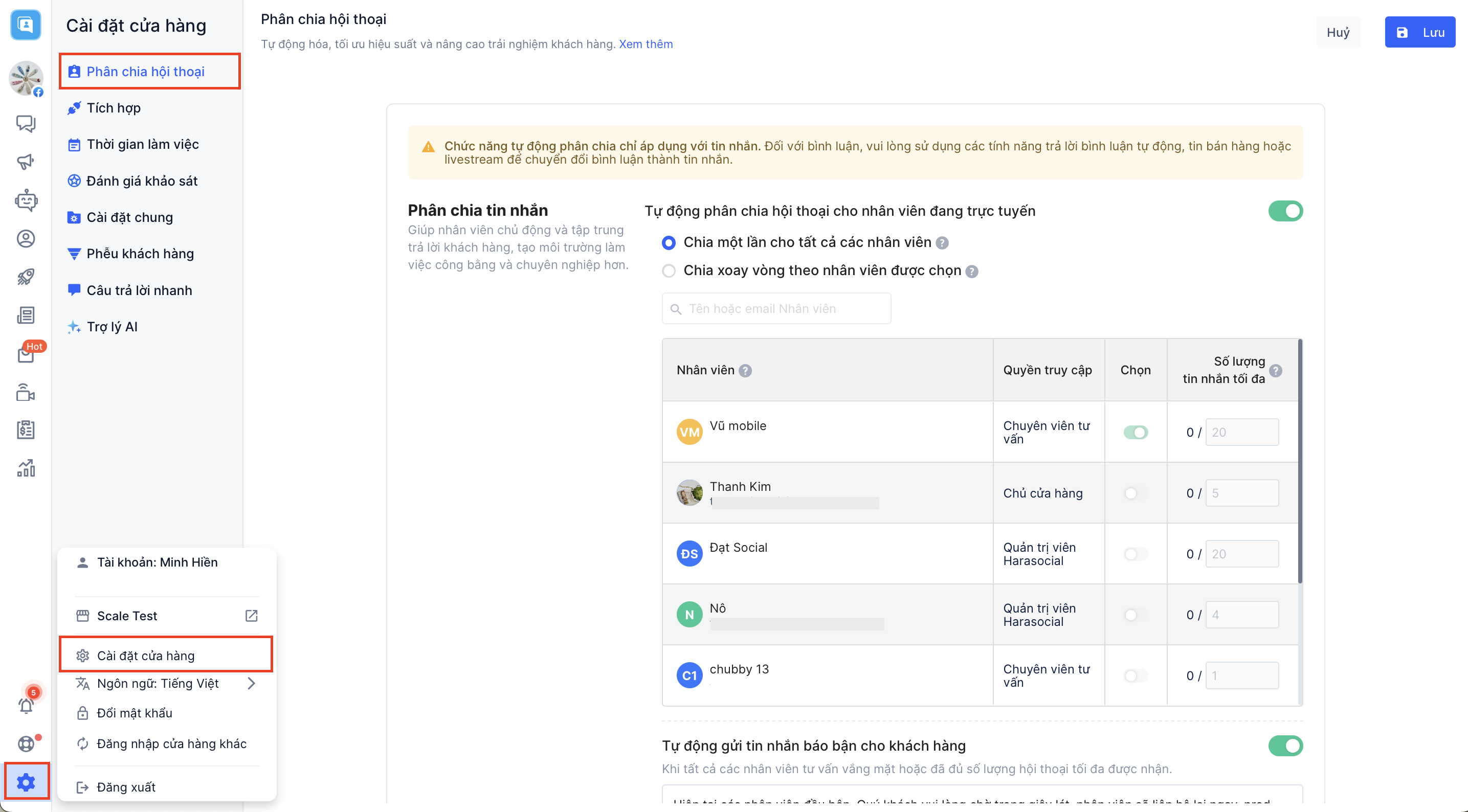Viewport: 1468px width, 812px height.
Task: Click the settings gear icon at bottom
Action: click(x=26, y=782)
